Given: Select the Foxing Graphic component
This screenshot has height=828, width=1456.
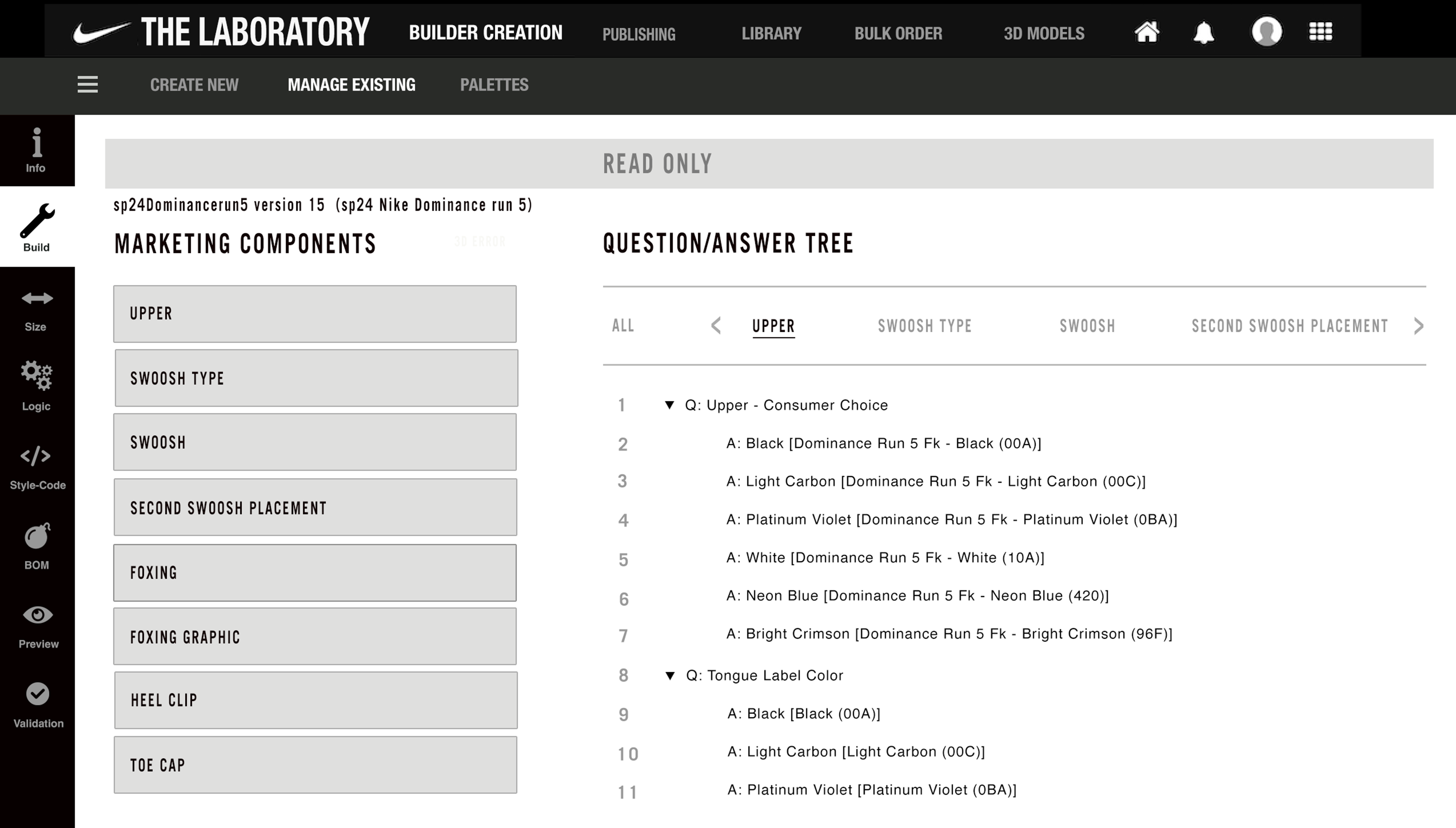Looking at the screenshot, I should click(314, 636).
